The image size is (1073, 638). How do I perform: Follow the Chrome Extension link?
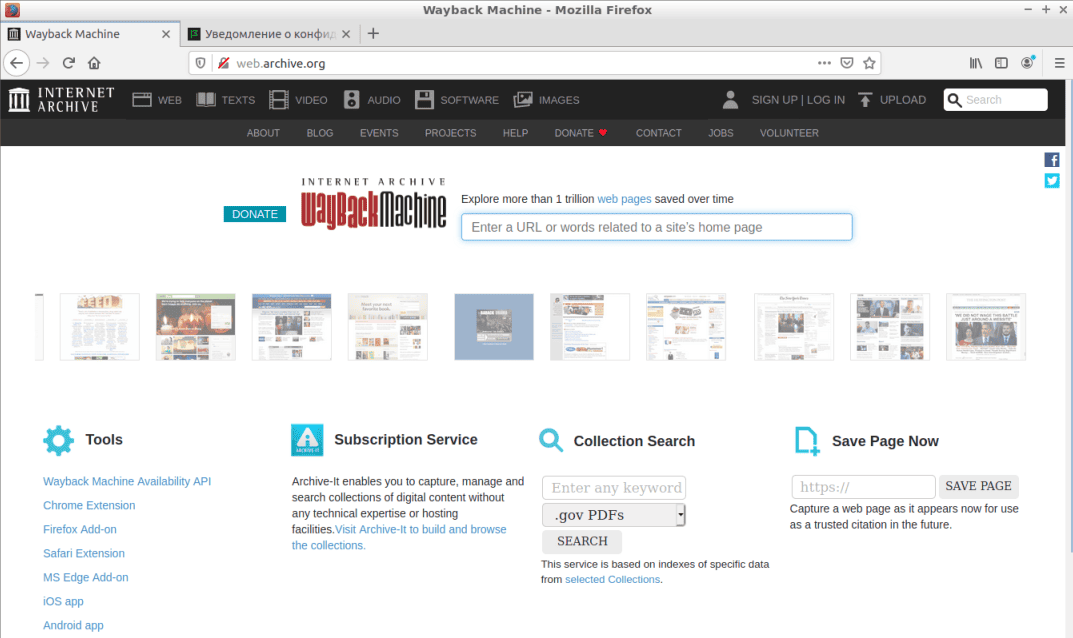tap(89, 505)
